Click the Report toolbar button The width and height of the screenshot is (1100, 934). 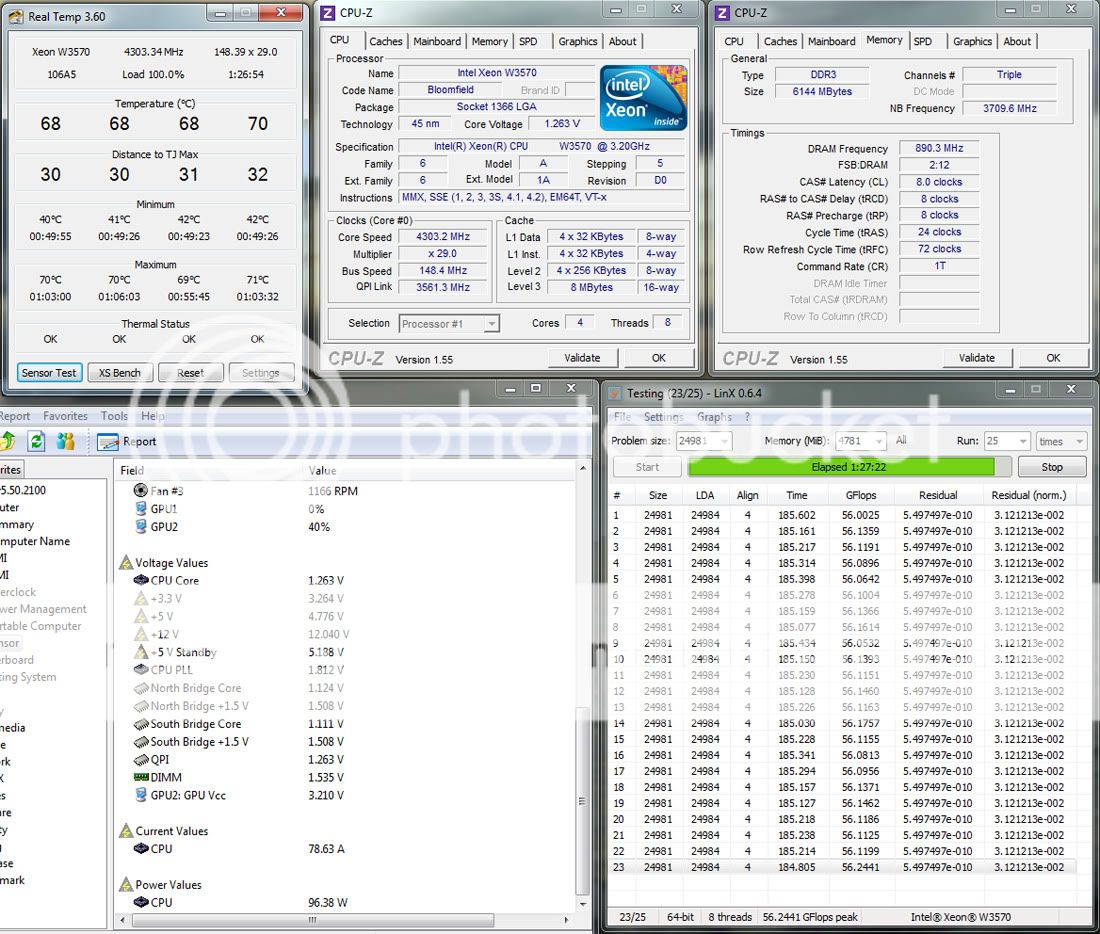tap(127, 441)
